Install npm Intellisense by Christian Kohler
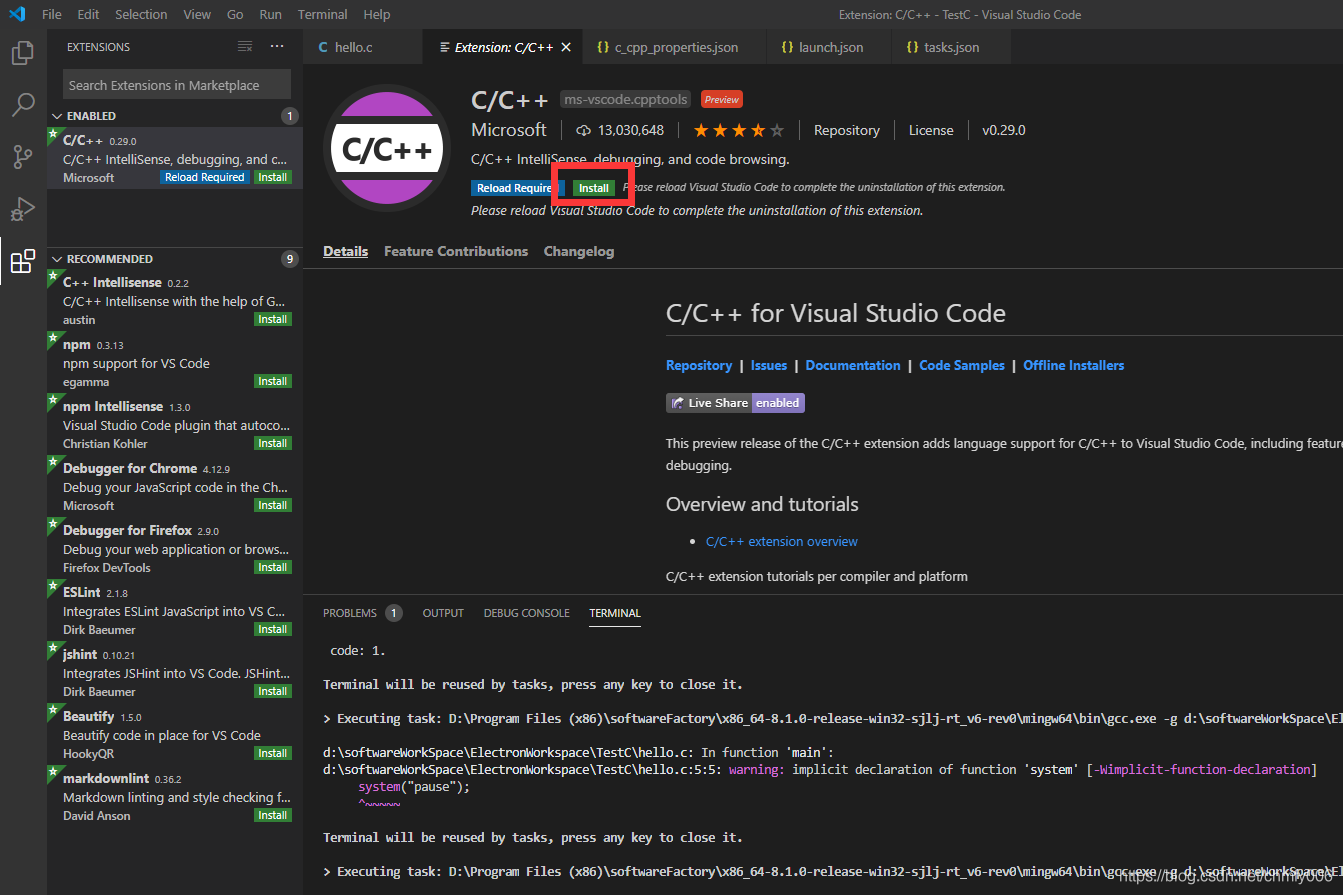 coord(273,444)
